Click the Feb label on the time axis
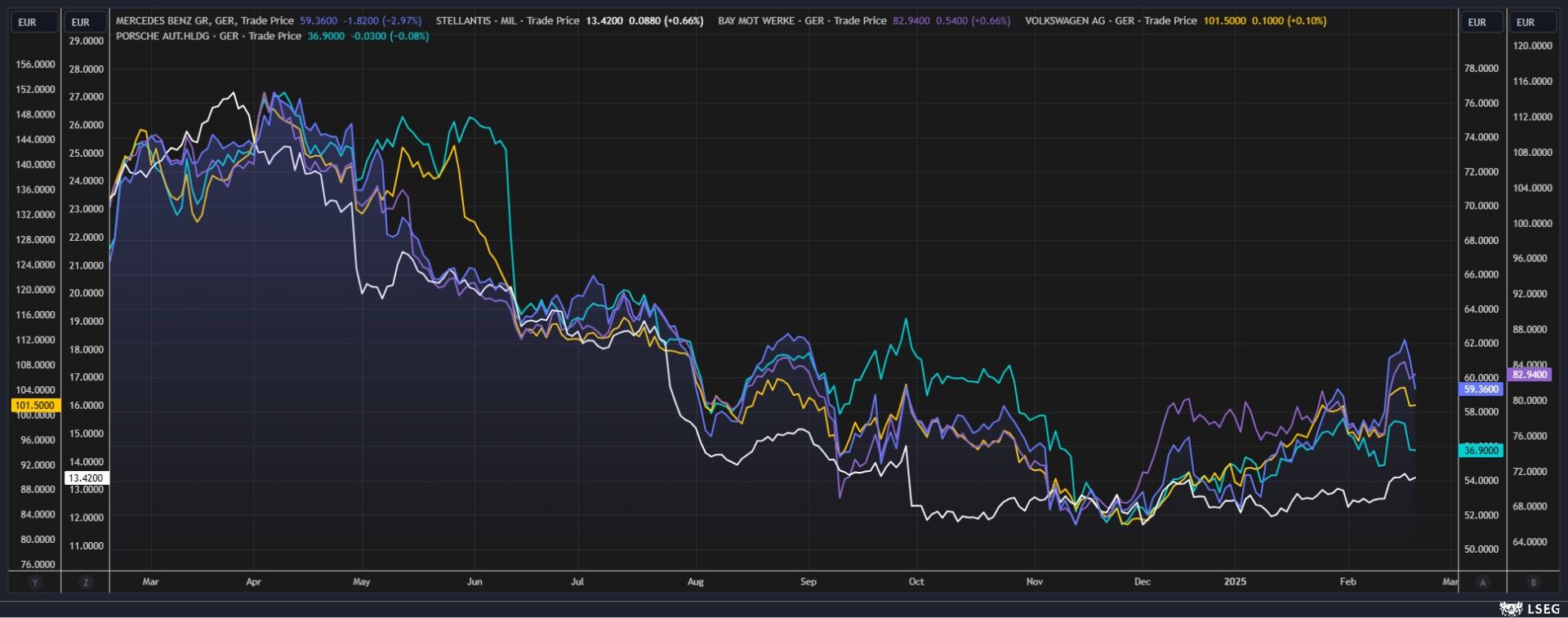The image size is (1568, 618). pyautogui.click(x=1347, y=582)
